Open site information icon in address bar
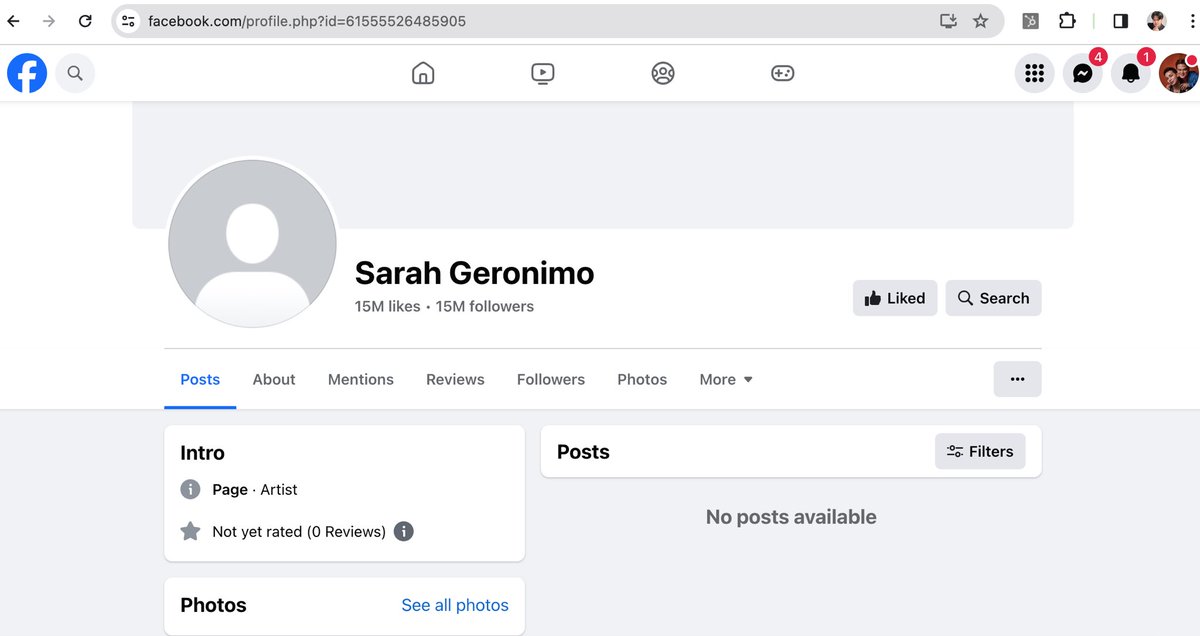This screenshot has height=636, width=1200. [128, 21]
